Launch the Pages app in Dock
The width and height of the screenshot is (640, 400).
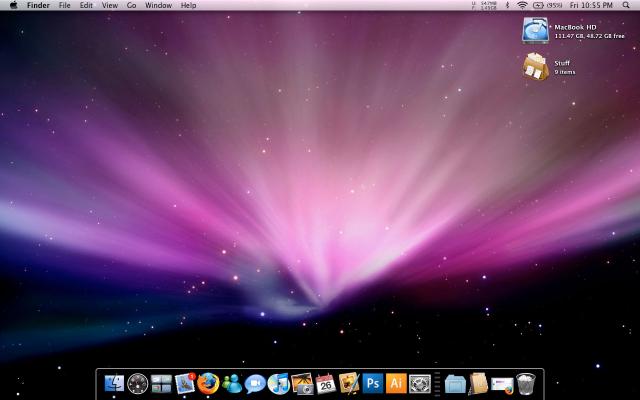click(x=349, y=384)
